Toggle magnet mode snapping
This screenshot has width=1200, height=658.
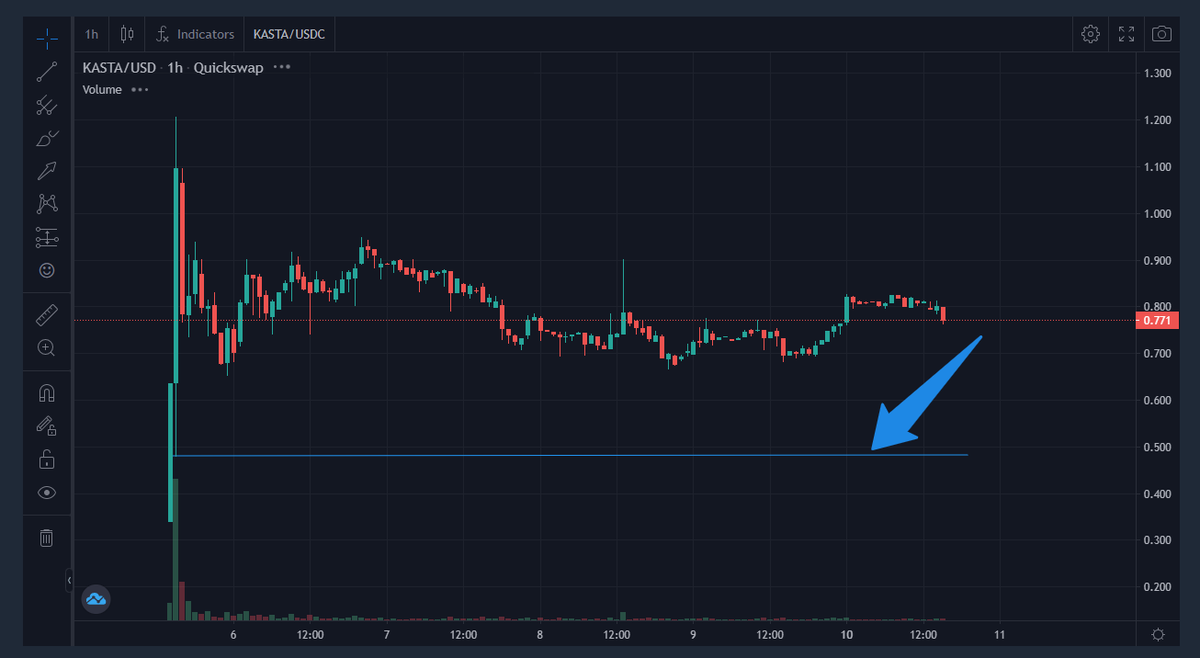[46, 394]
